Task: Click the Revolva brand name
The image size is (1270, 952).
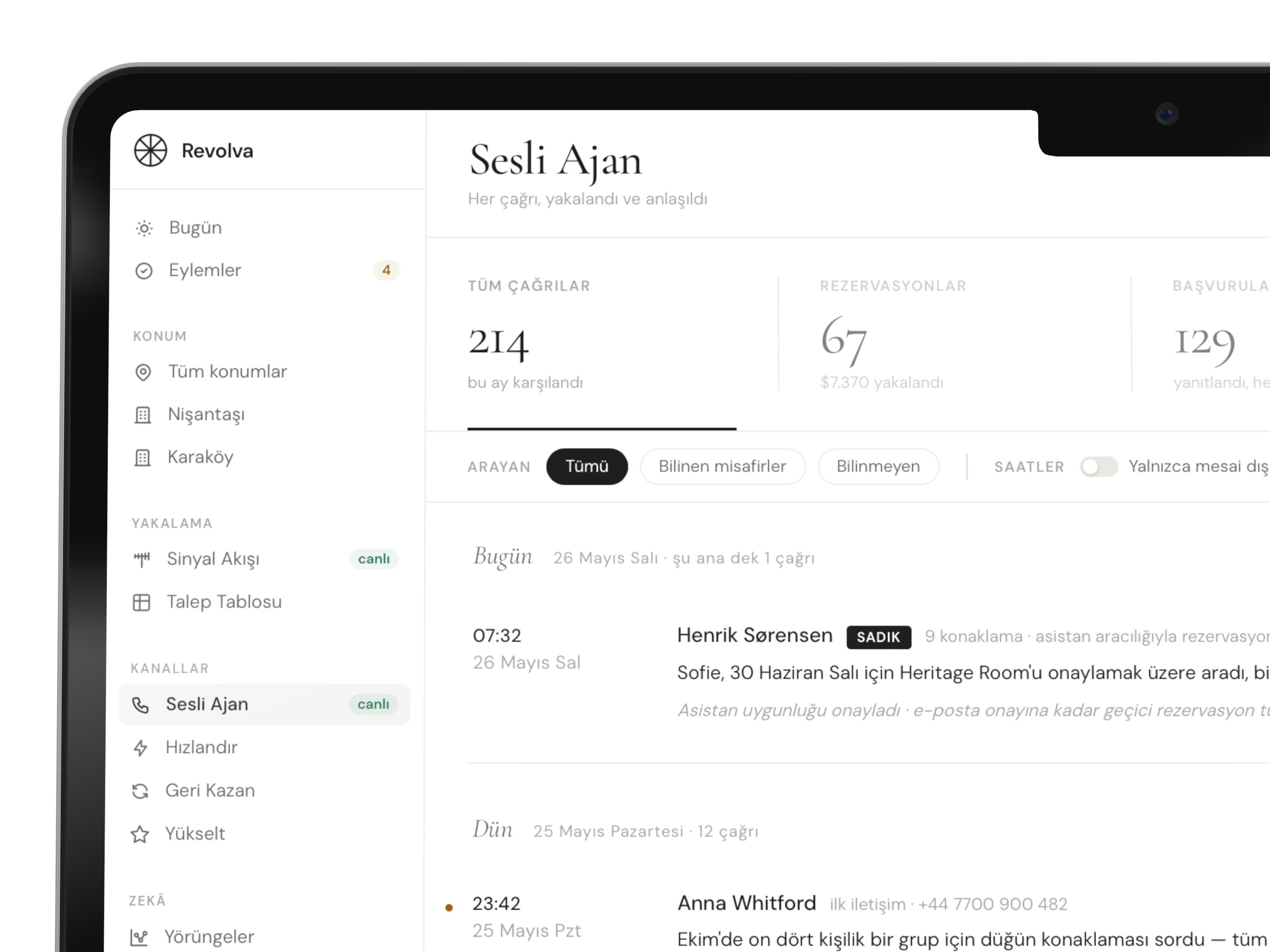Action: pos(217,151)
